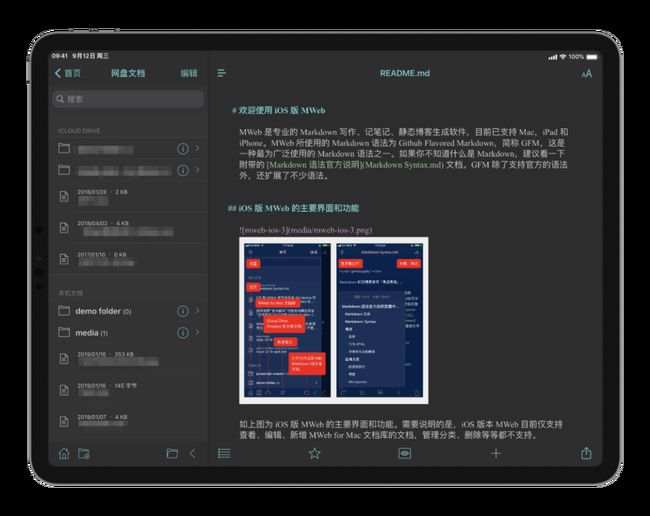This screenshot has height=516, width=650.
Task: Expand the second iCloud Drive folder chevron
Action: point(197,170)
